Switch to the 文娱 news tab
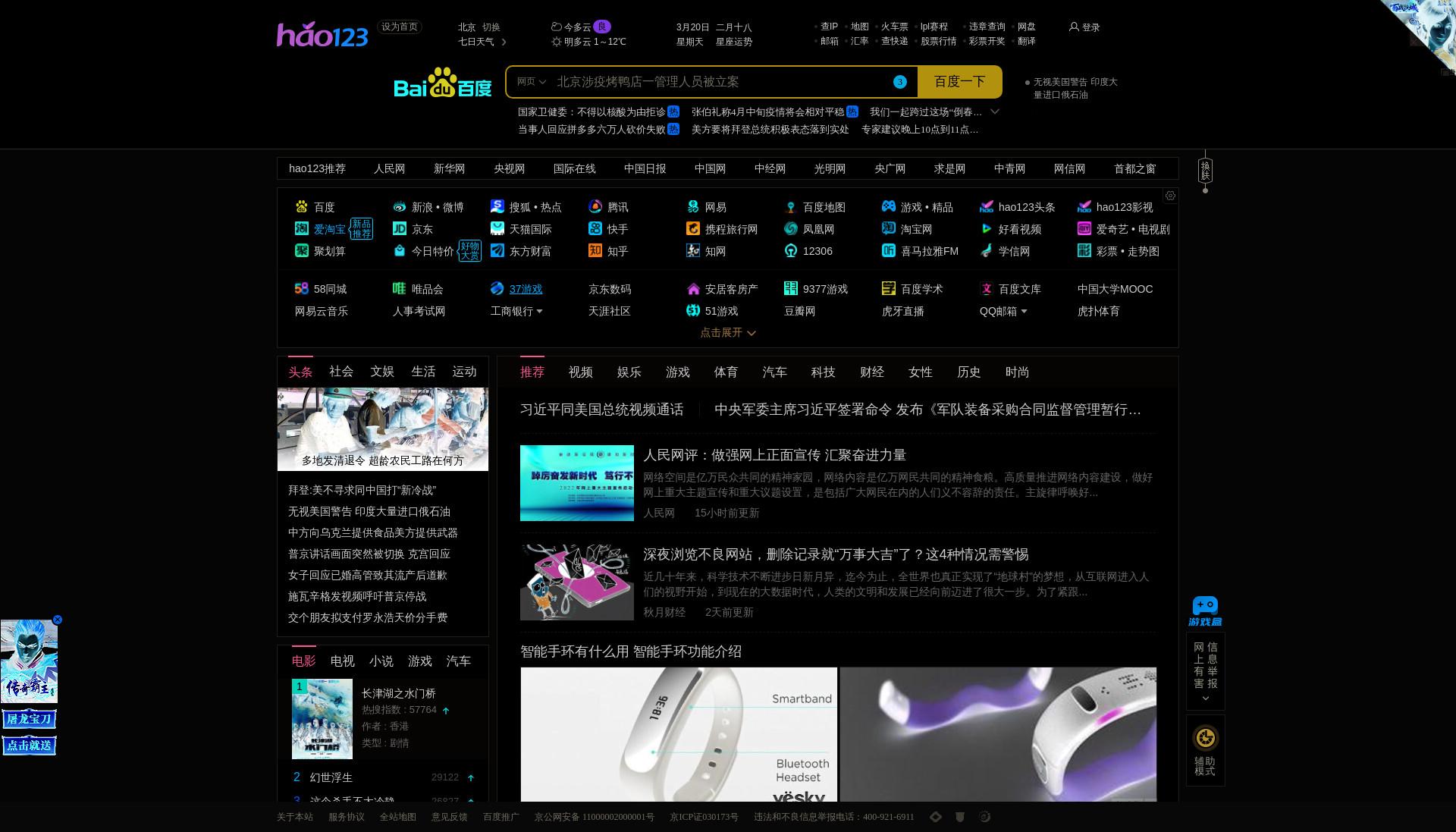 coord(382,372)
